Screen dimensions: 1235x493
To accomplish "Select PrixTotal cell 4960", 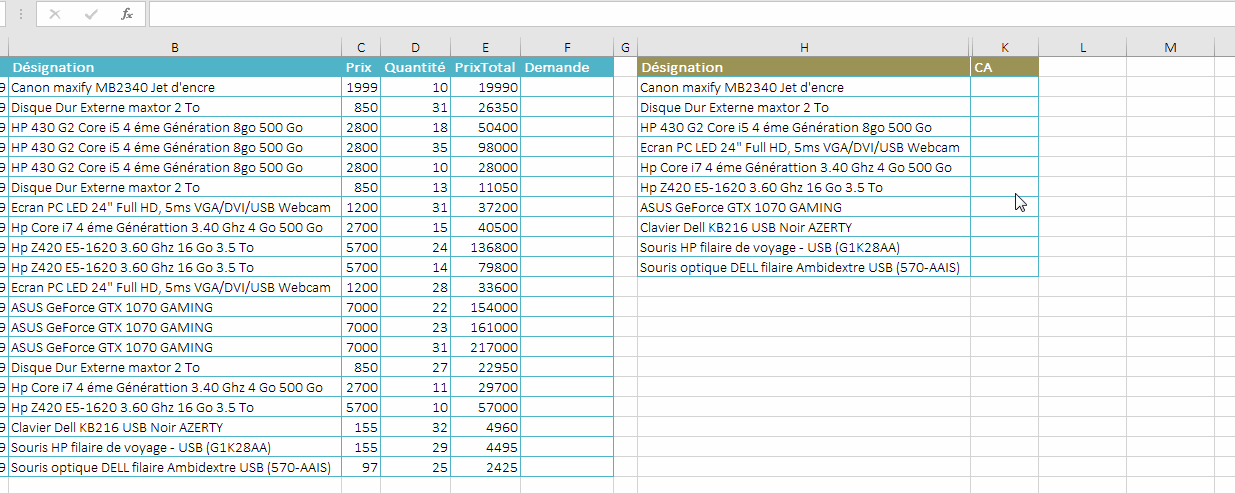I will click(485, 427).
